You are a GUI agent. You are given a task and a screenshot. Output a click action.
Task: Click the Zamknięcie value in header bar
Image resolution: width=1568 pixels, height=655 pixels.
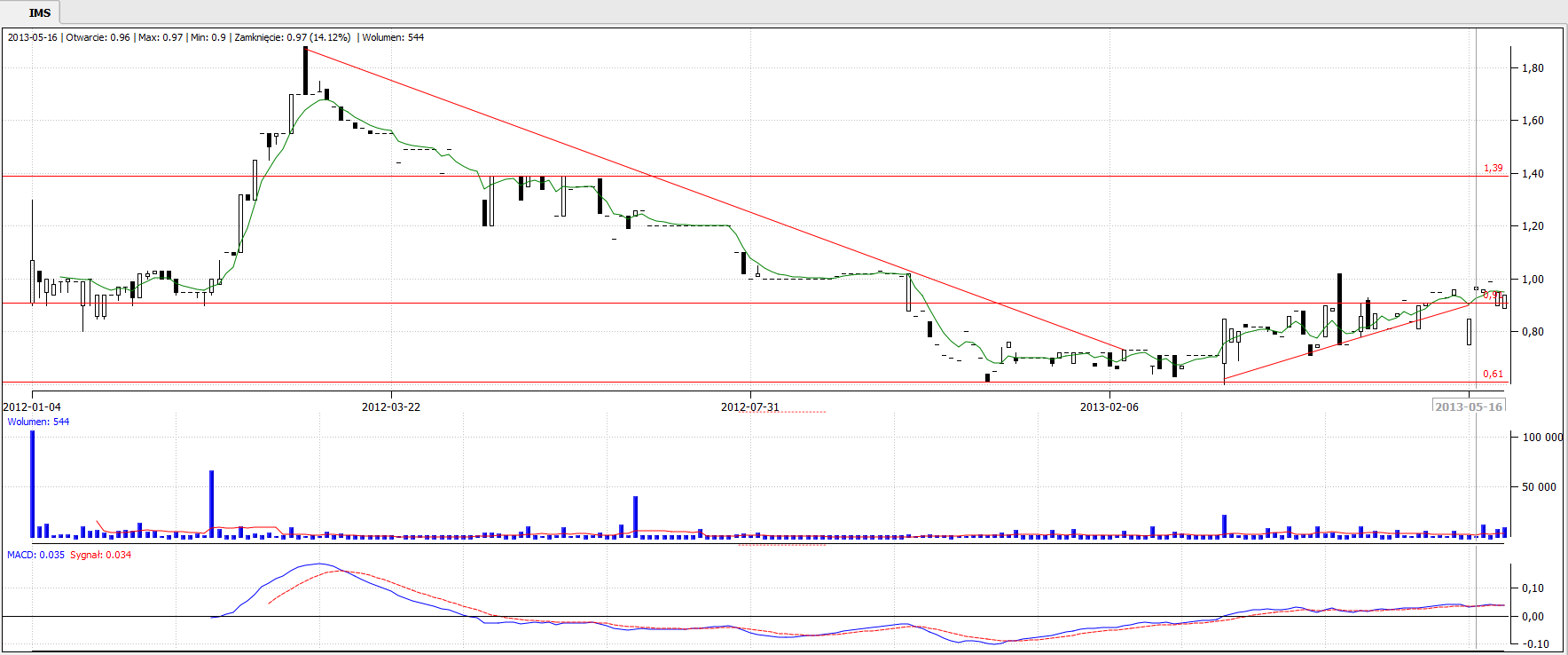pyautogui.click(x=292, y=37)
